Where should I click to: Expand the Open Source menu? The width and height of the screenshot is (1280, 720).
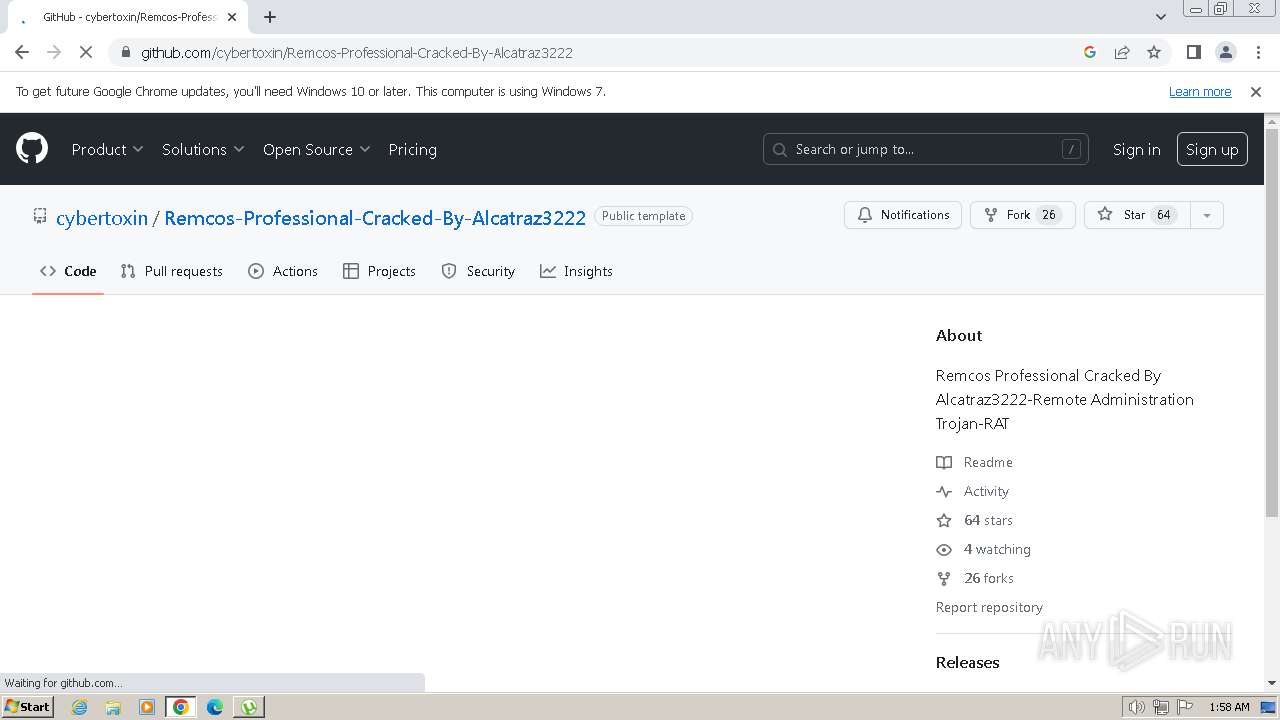pyautogui.click(x=316, y=149)
